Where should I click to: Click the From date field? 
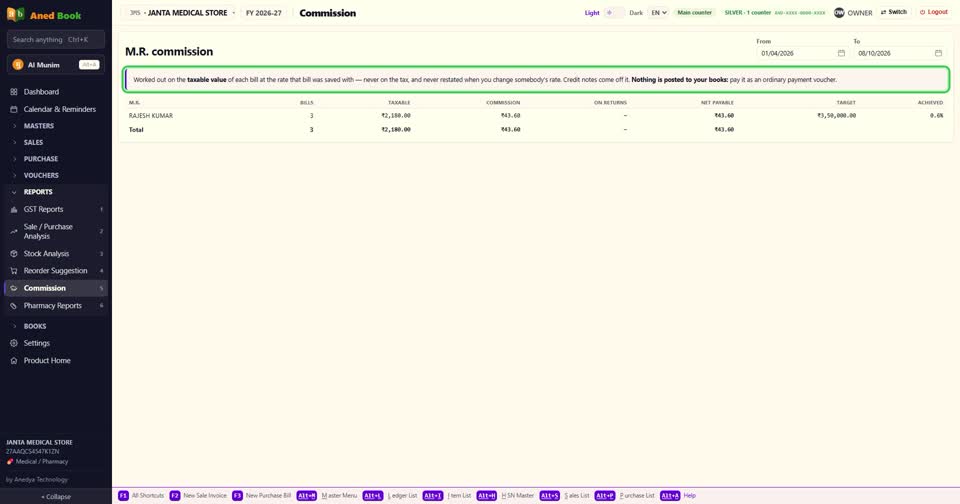tap(803, 53)
